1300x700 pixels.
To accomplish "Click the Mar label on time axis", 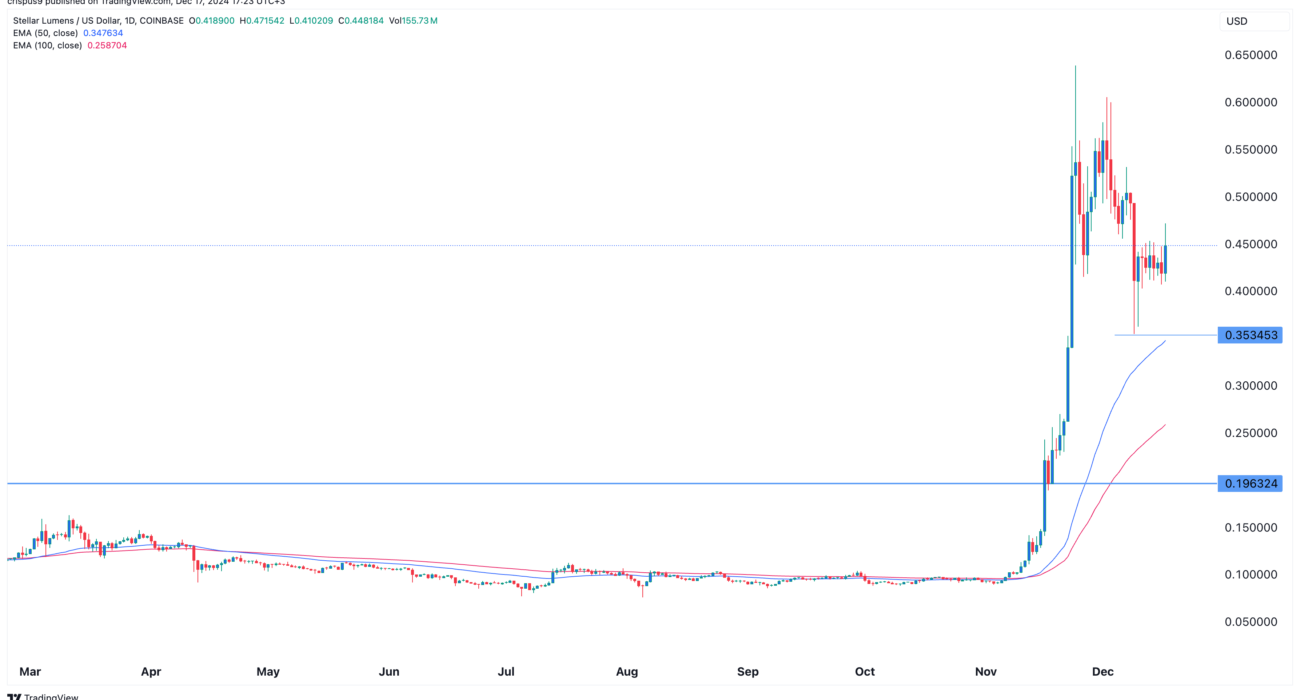I will click(x=30, y=672).
